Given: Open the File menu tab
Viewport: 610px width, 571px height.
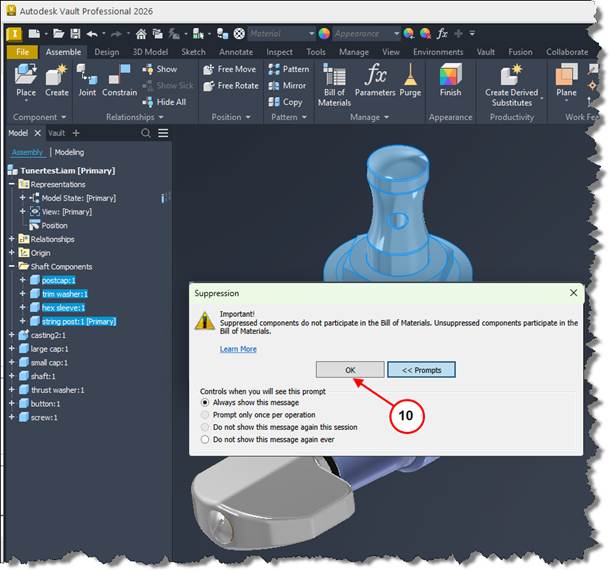Looking at the screenshot, I should (22, 52).
